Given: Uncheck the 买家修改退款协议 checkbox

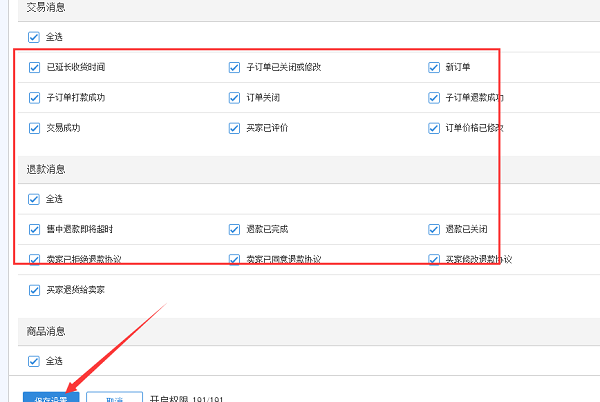Looking at the screenshot, I should pyautogui.click(x=434, y=259).
